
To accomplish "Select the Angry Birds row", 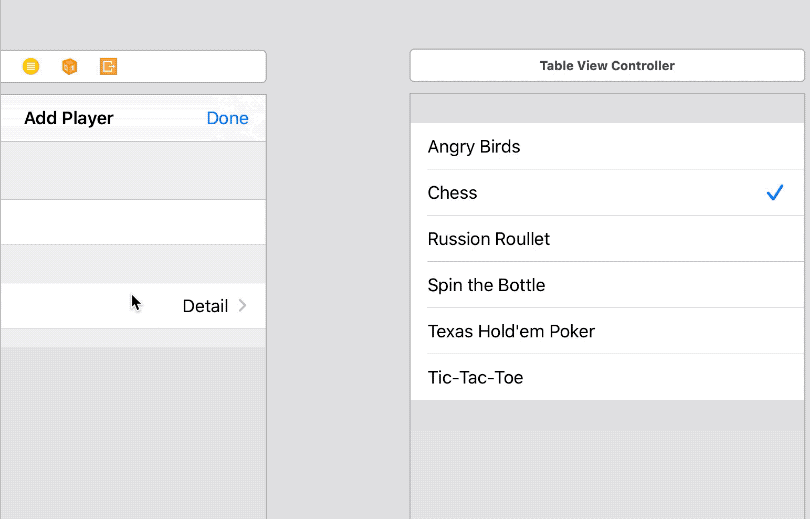I will pyautogui.click(x=608, y=146).
